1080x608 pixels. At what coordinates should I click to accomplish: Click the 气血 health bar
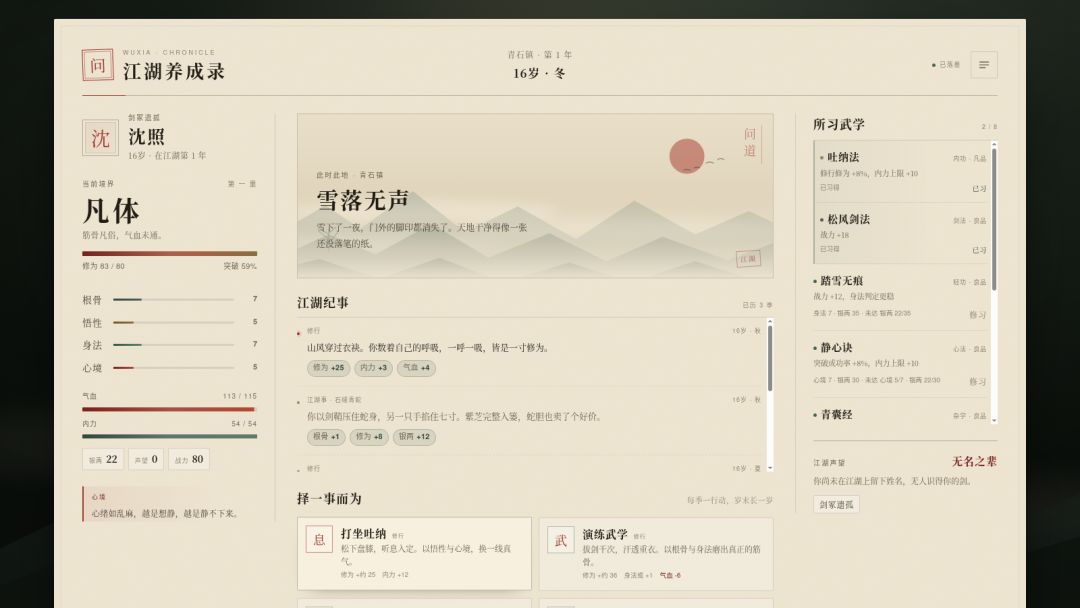click(169, 409)
